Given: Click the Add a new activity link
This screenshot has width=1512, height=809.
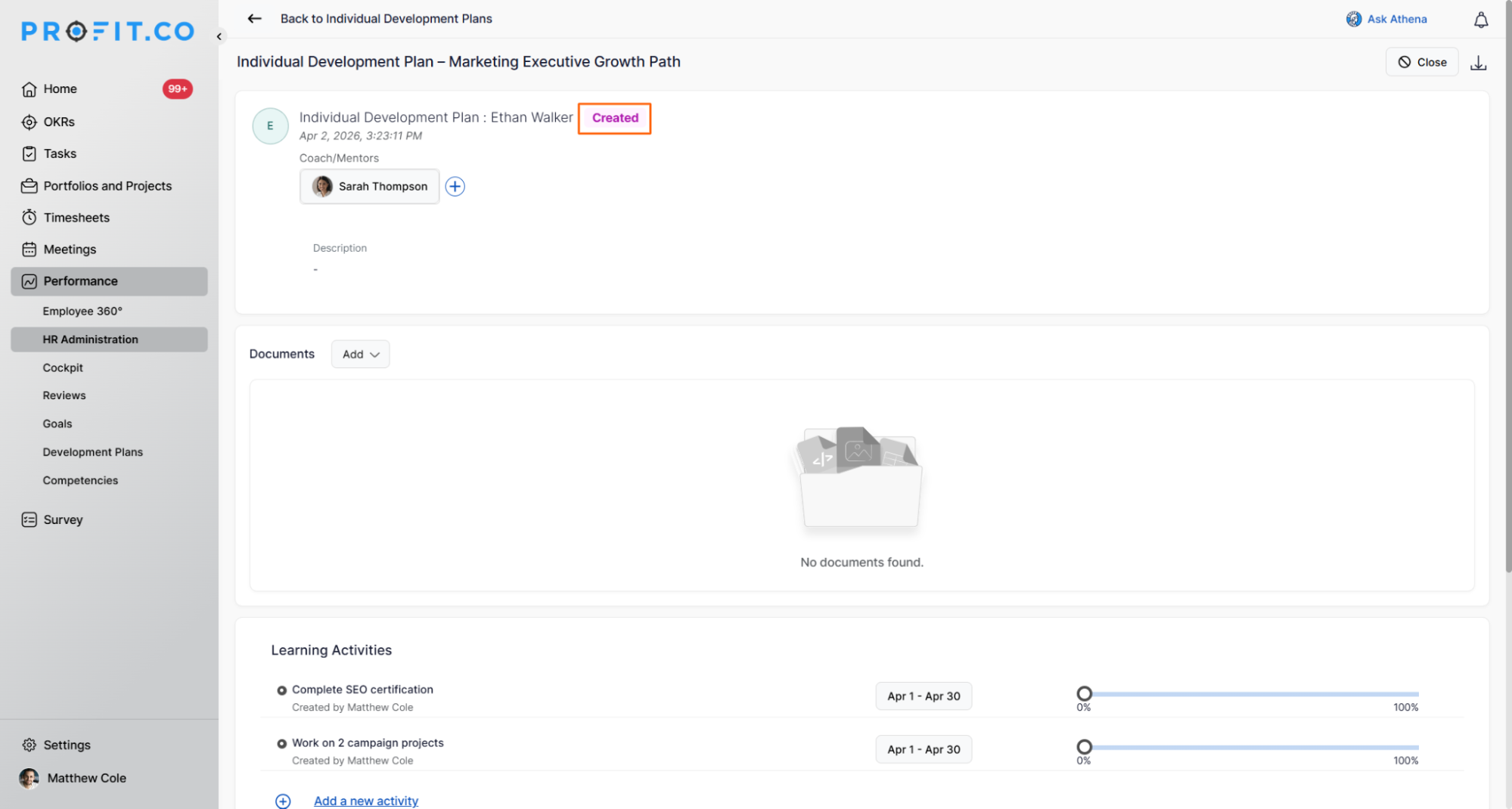Looking at the screenshot, I should 365,801.
